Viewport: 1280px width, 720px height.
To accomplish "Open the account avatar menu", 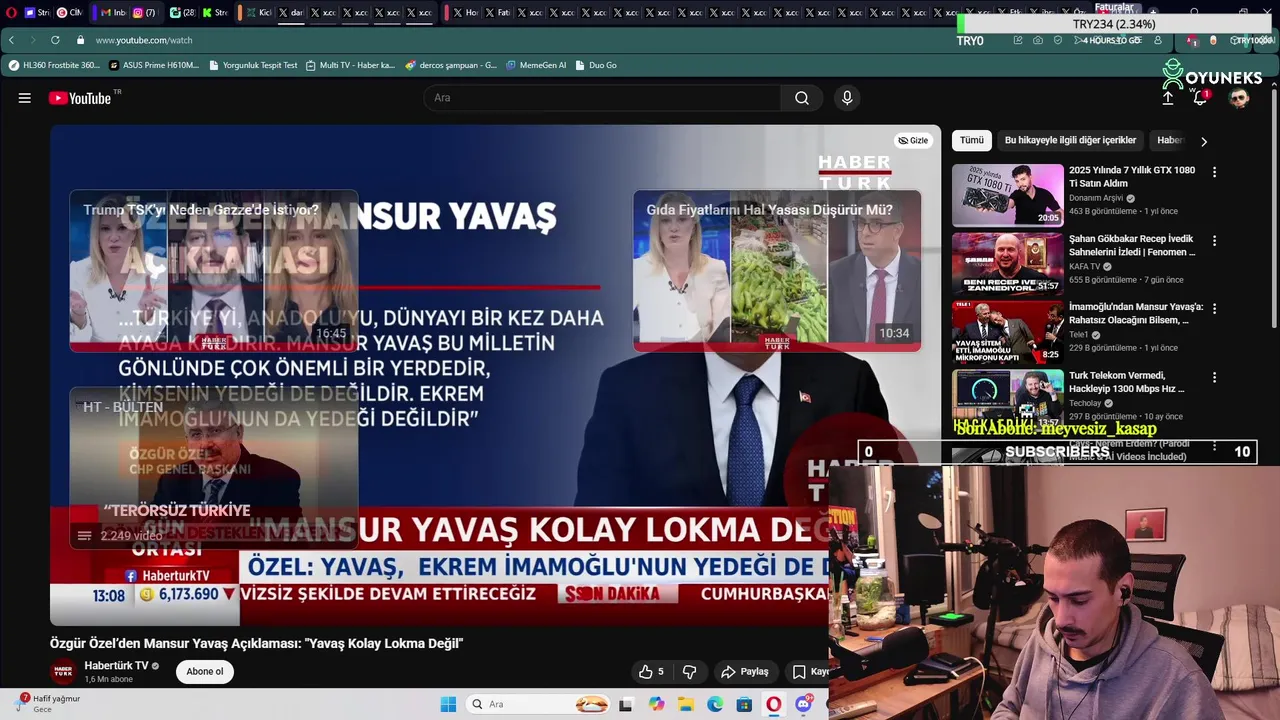I will [1239, 98].
